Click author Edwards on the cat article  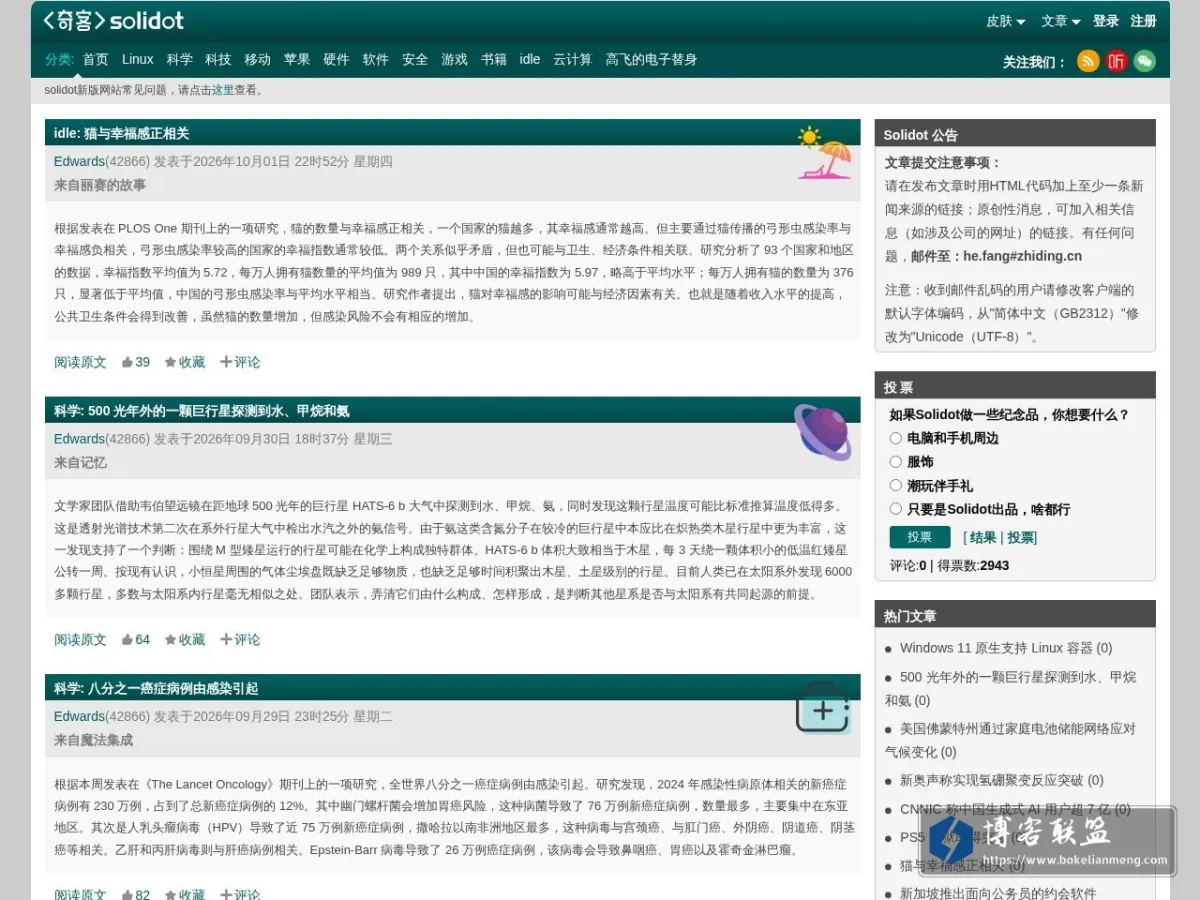79,161
